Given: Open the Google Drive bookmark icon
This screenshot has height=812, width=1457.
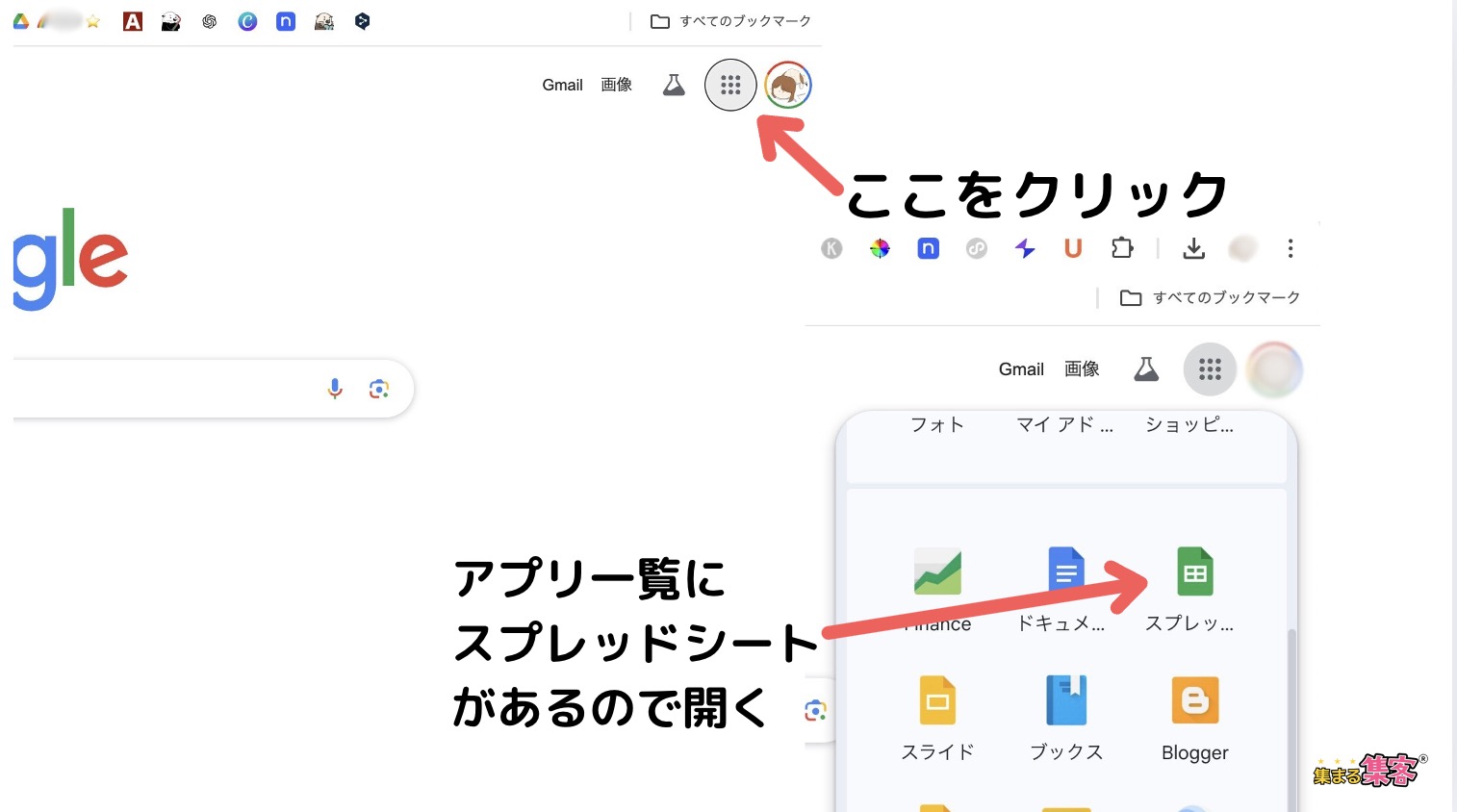Looking at the screenshot, I should pyautogui.click(x=21, y=21).
